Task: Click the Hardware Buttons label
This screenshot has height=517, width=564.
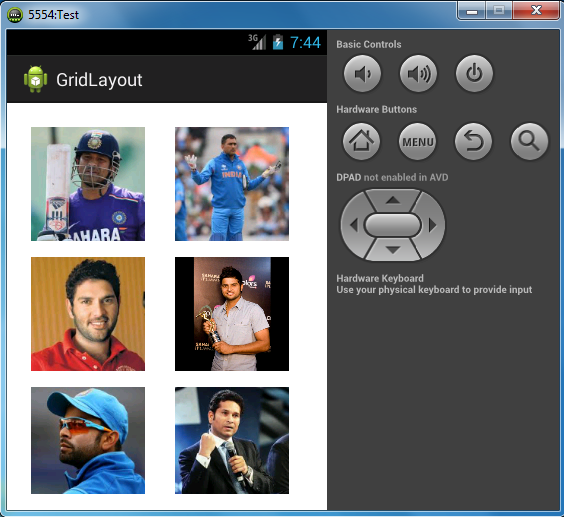Action: (377, 109)
